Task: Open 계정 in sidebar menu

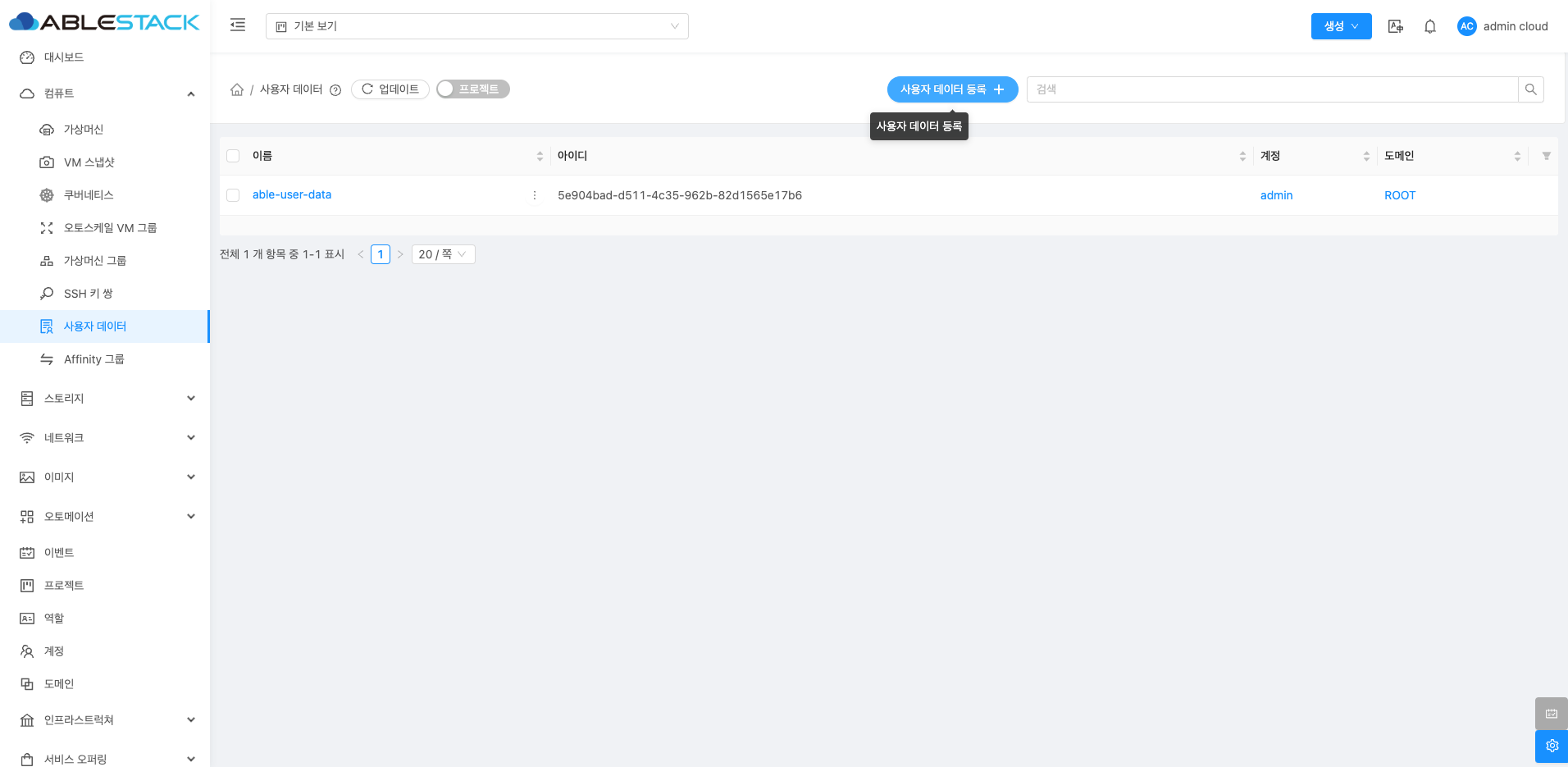Action: point(105,651)
